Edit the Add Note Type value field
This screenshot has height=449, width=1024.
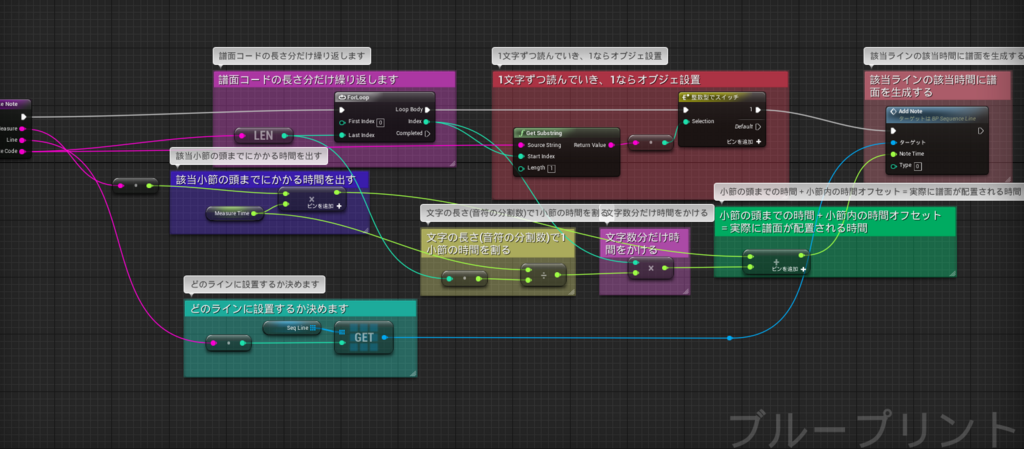tap(918, 166)
